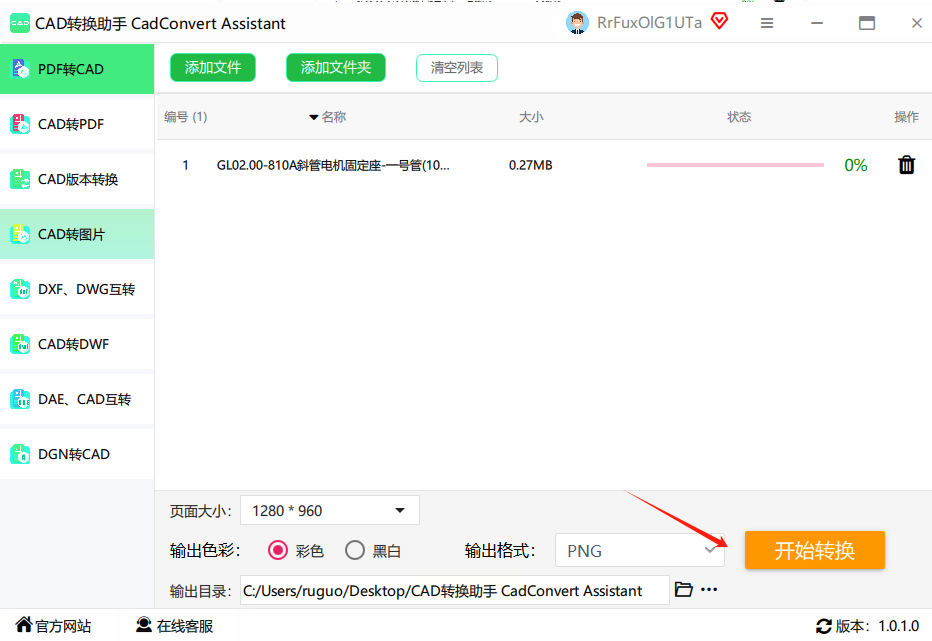Open the 输出格式 PNG dropdown
Viewport: 932px width, 641px height.
pyautogui.click(x=640, y=550)
